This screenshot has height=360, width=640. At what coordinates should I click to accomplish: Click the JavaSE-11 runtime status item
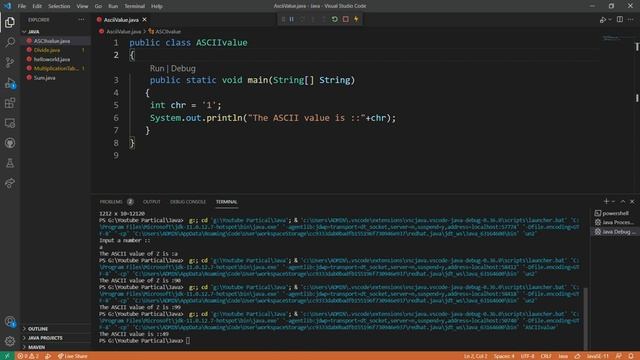pos(598,356)
